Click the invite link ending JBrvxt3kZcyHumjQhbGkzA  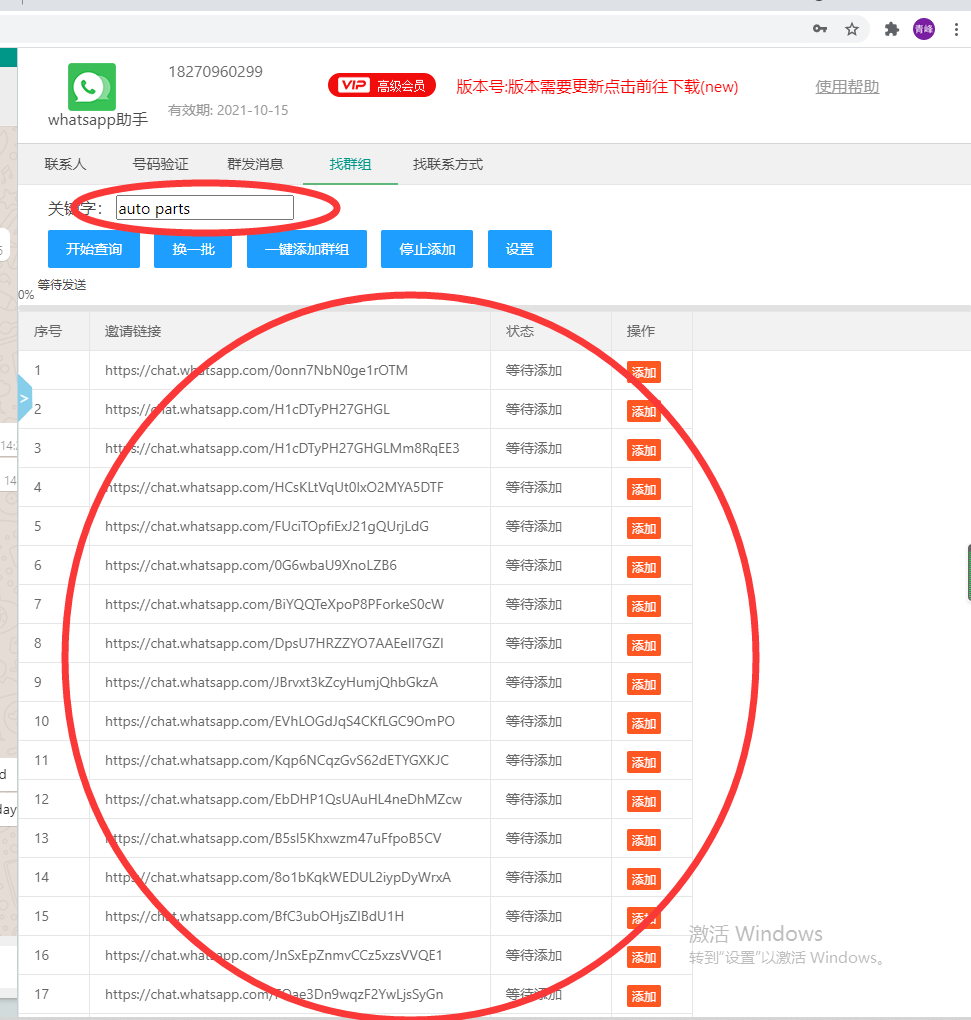(x=272, y=682)
